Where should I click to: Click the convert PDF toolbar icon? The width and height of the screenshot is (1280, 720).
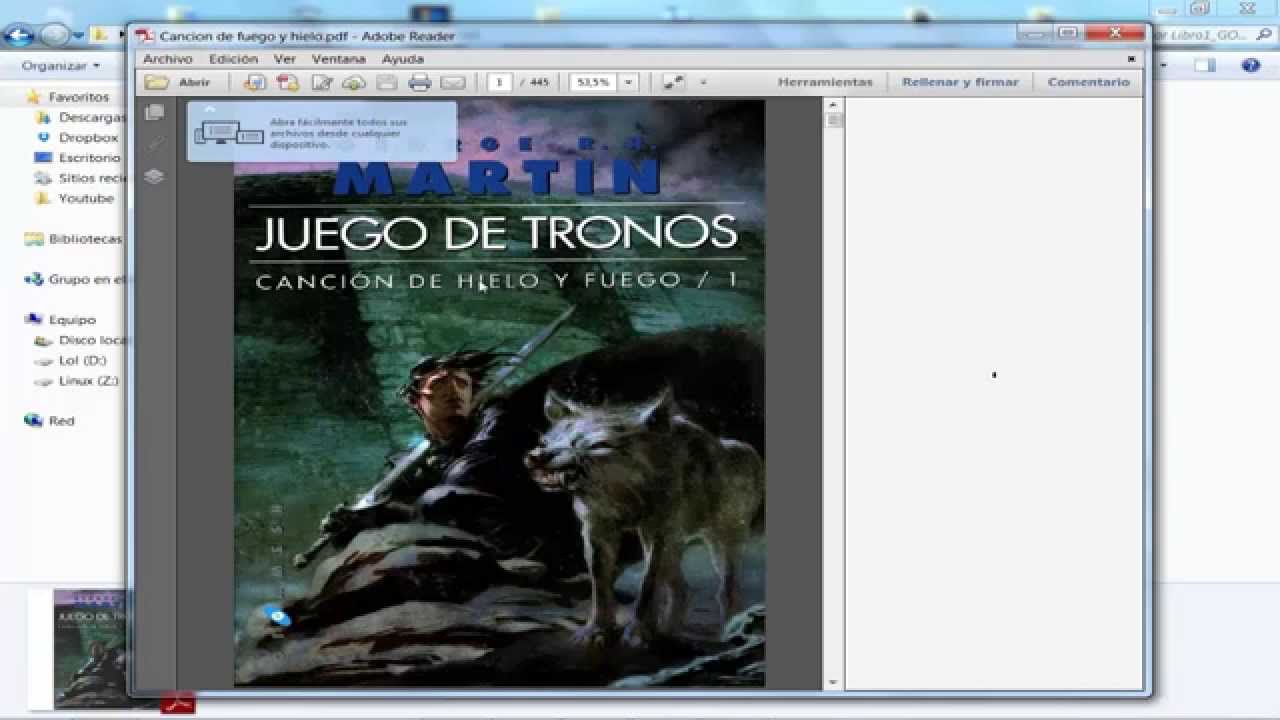[288, 82]
